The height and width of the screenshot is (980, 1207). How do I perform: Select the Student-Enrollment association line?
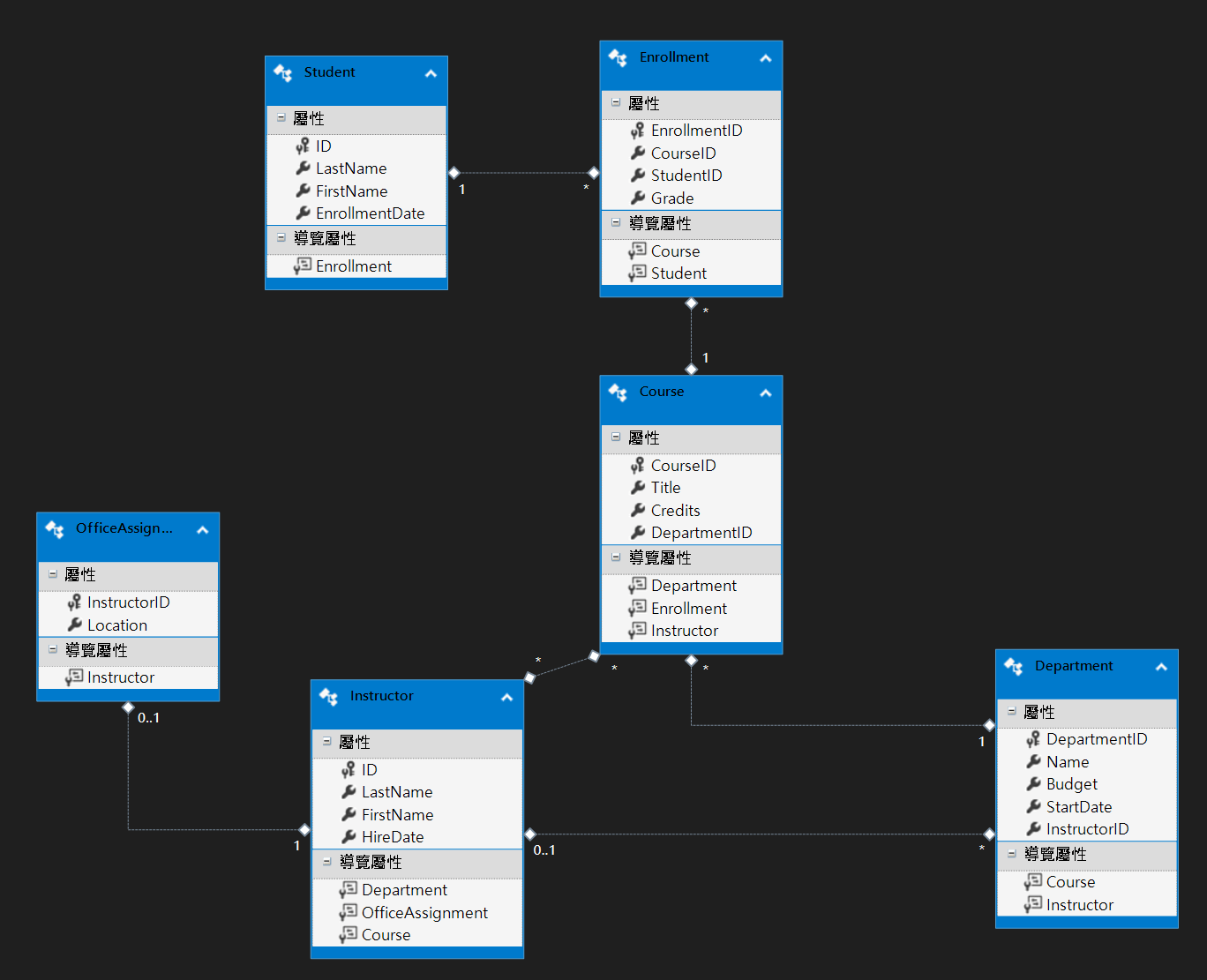[523, 173]
